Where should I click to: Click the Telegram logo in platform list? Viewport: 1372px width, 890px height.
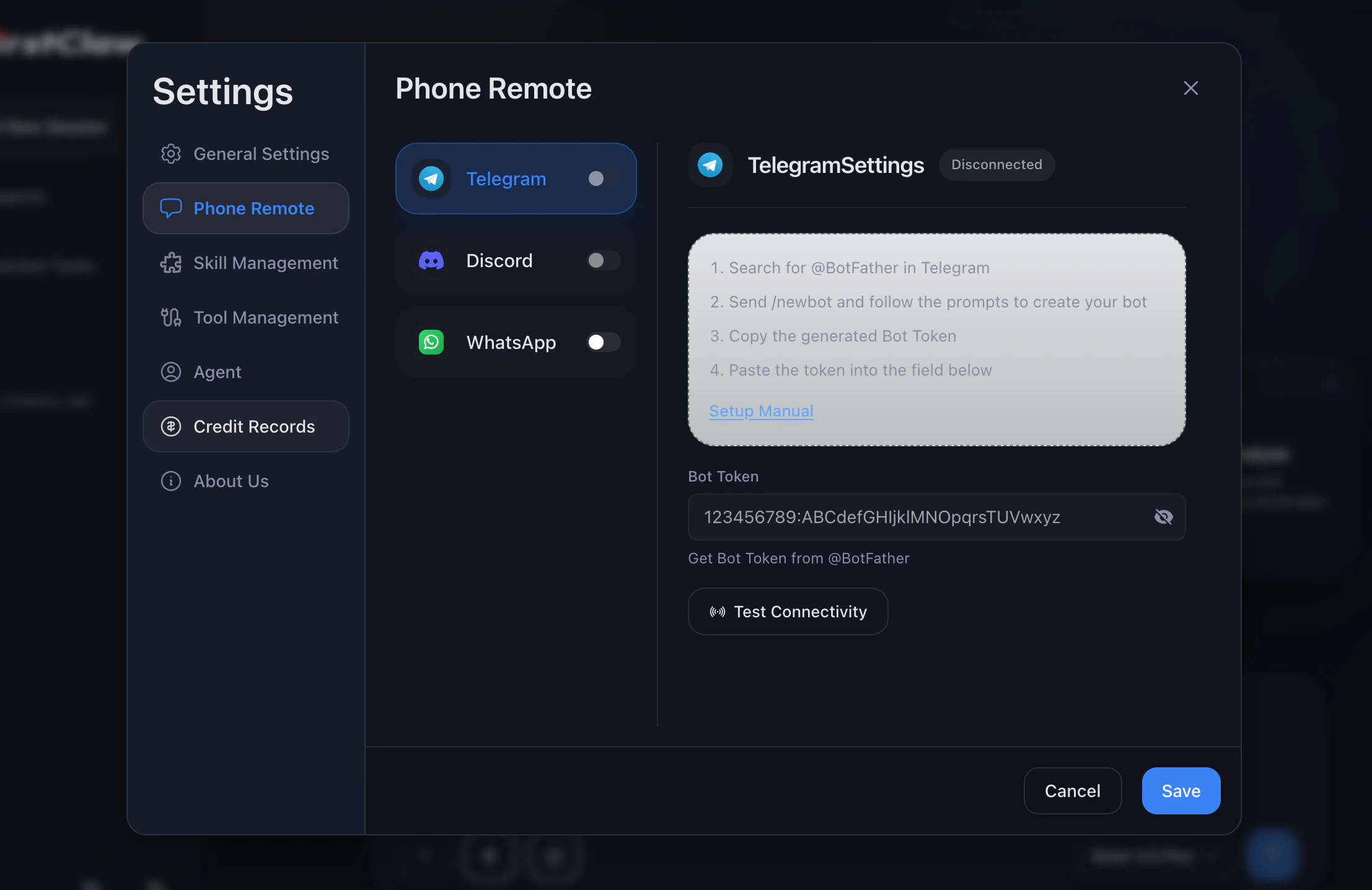click(x=431, y=179)
